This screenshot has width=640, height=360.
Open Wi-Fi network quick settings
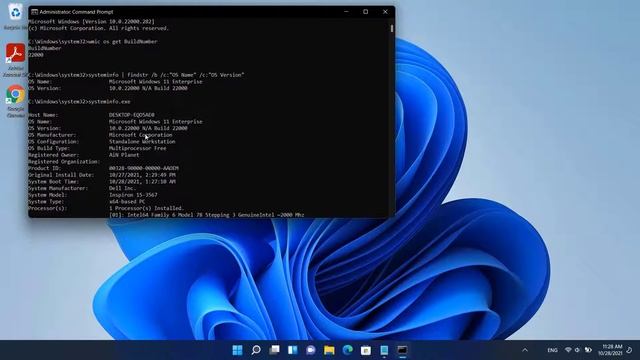pos(568,350)
